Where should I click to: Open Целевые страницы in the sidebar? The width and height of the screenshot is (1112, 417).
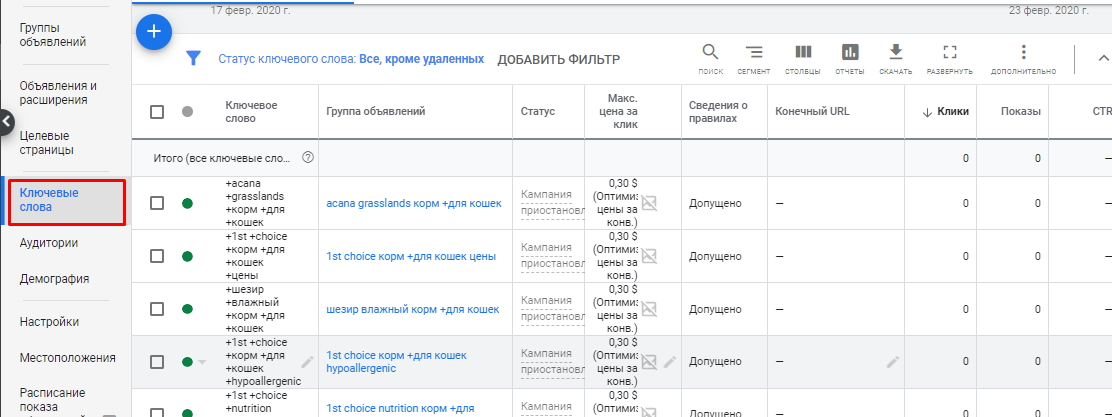[47, 143]
